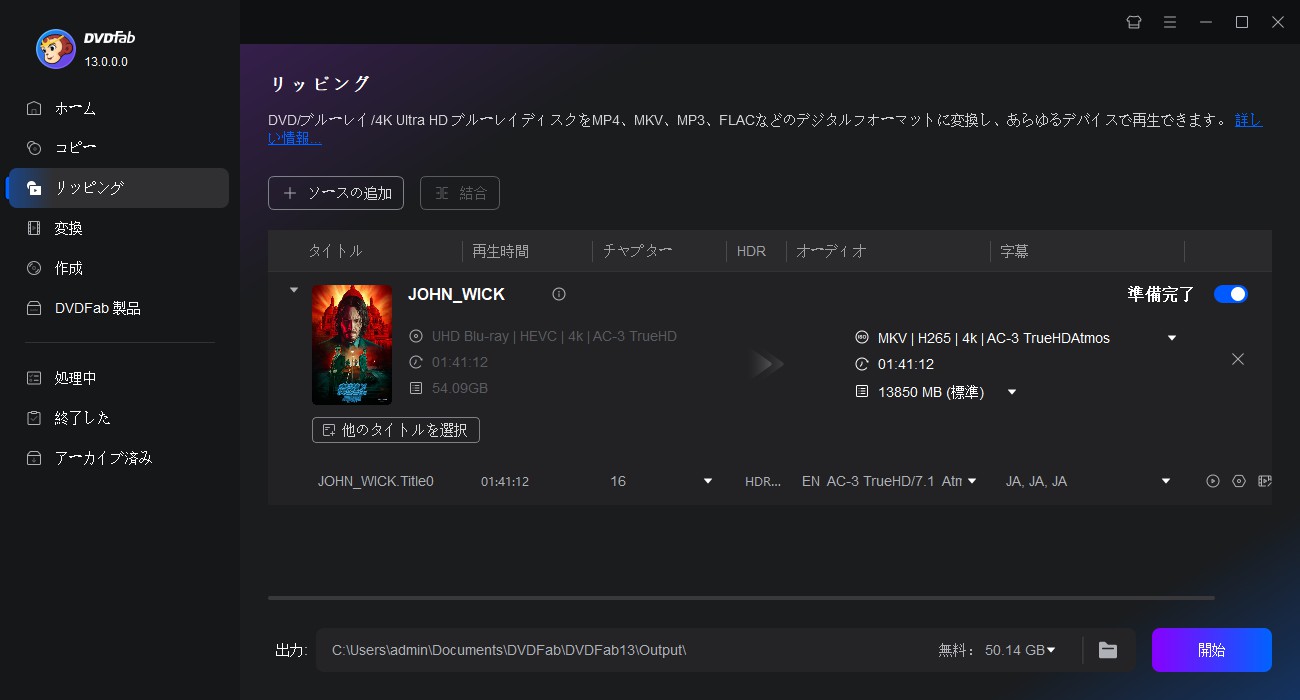Click the DVDFab monkey logo
Image resolution: width=1300 pixels, height=700 pixels.
click(55, 48)
